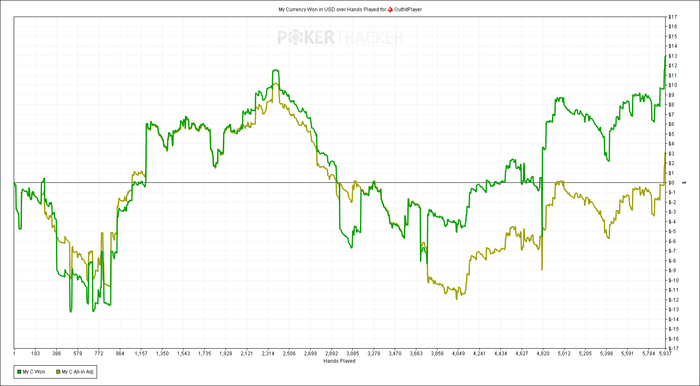Click the yellow My C All-In Adj legend swatch
This screenshot has width=700, height=386.
[x=58, y=371]
